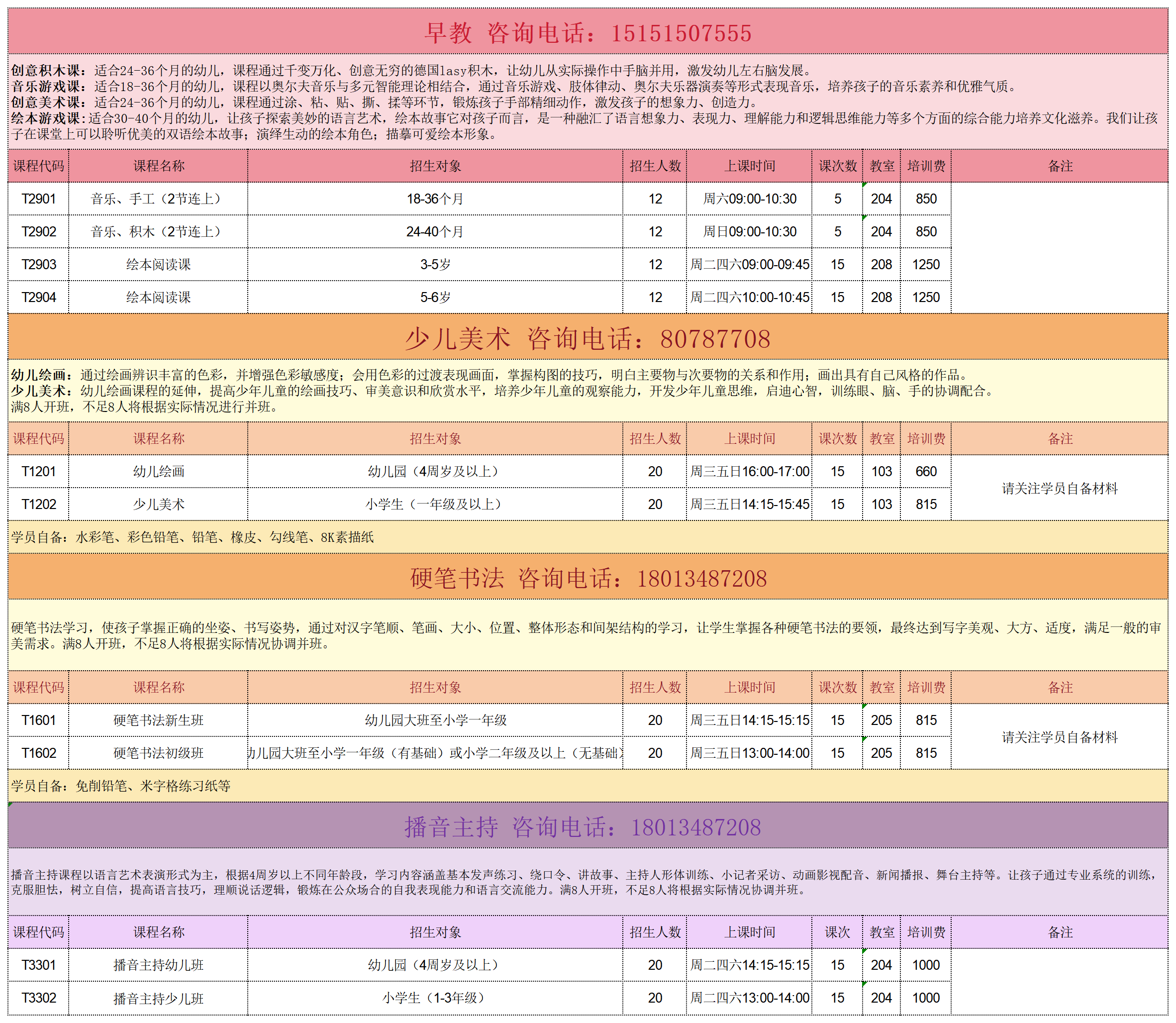Select course code cell T2901
This screenshot has height=1023, width=1176.
39,199
